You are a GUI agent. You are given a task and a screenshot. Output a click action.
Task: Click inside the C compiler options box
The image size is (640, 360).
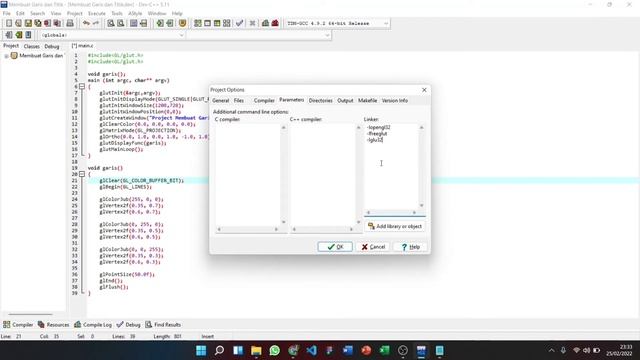click(x=247, y=175)
